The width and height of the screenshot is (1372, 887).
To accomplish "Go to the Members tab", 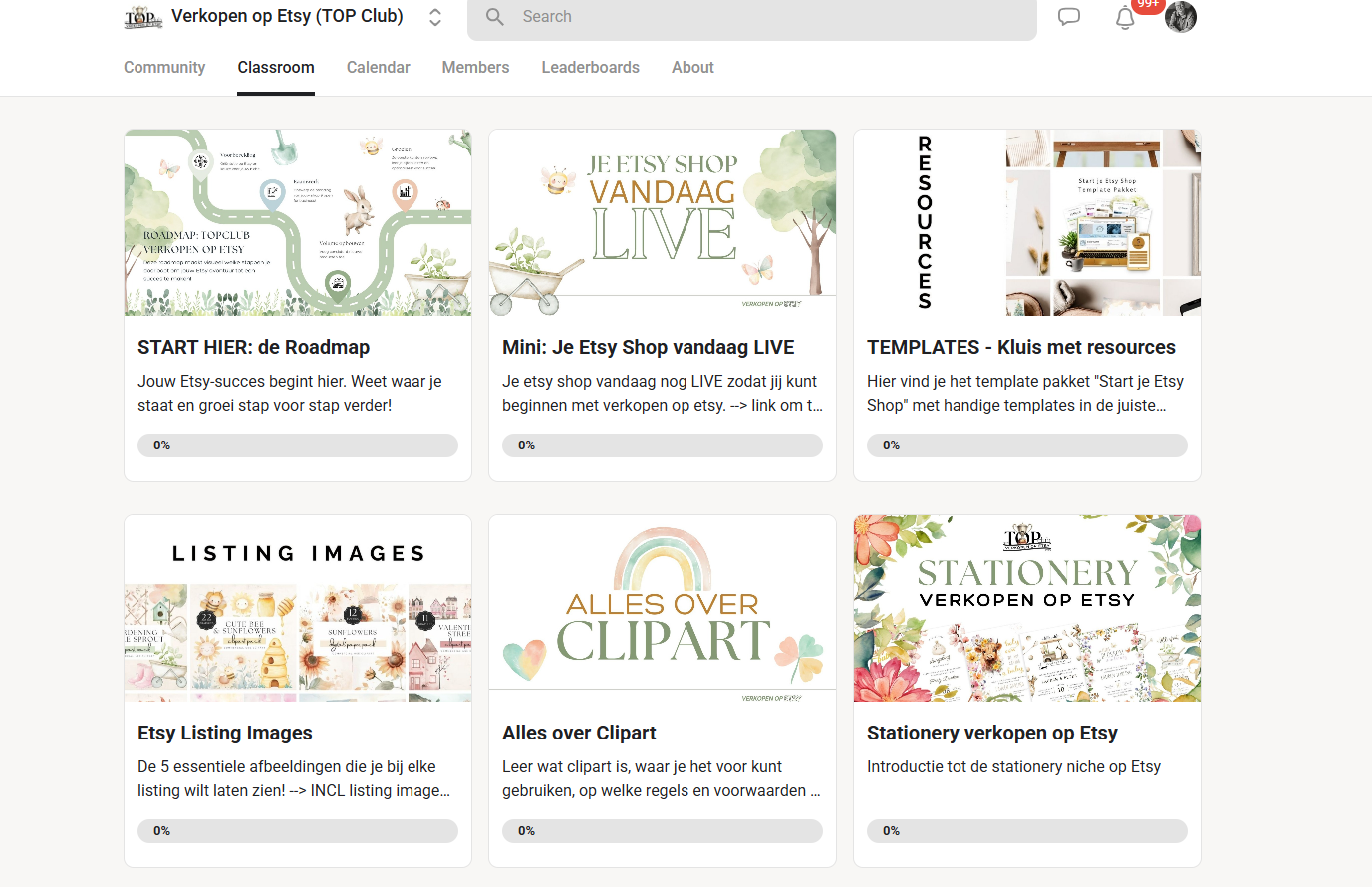I will pos(475,67).
